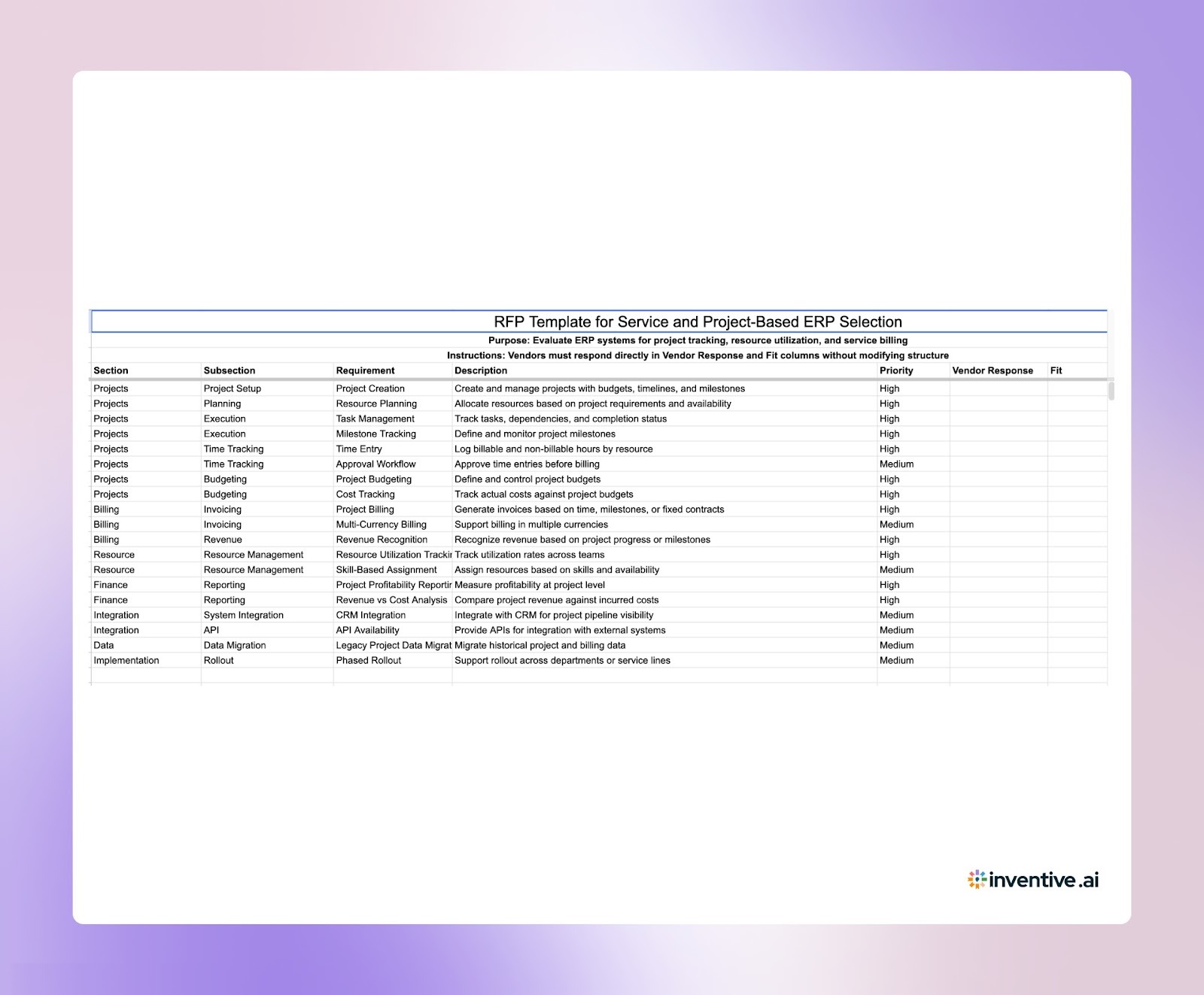
Task: Select the Revenue Recognition row description
Action: click(582, 539)
